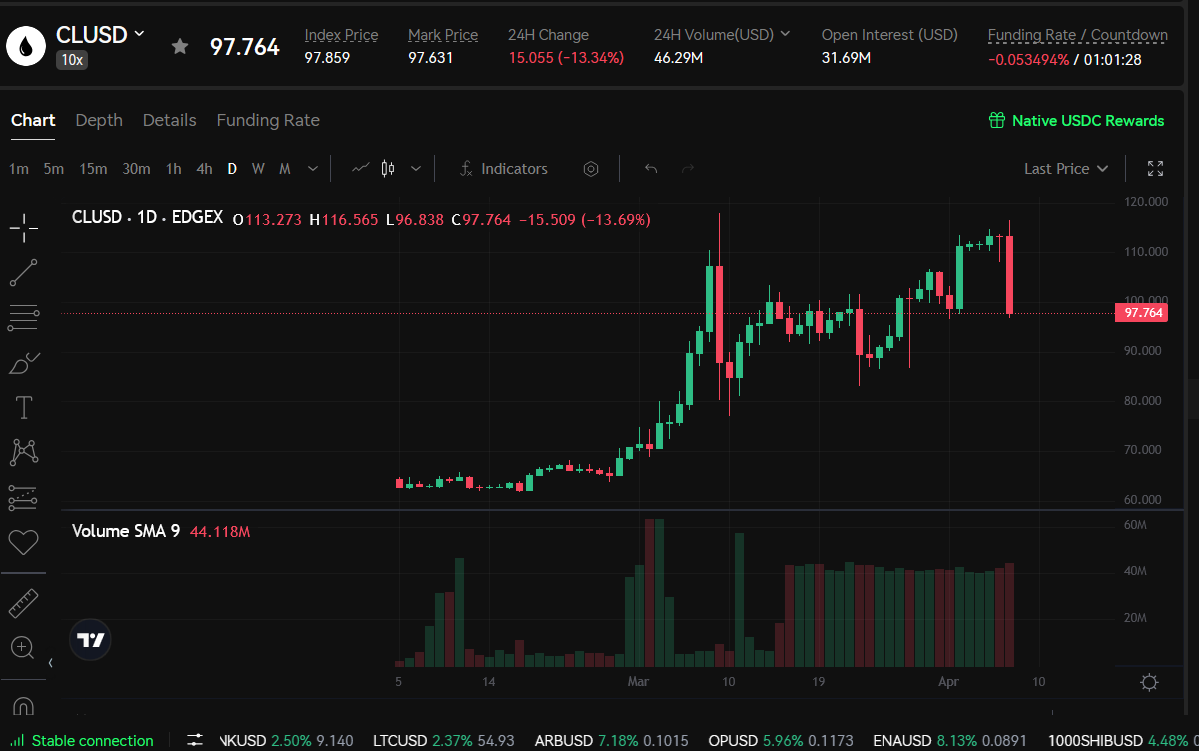
Task: Click the TradingView logo badge
Action: point(90,640)
